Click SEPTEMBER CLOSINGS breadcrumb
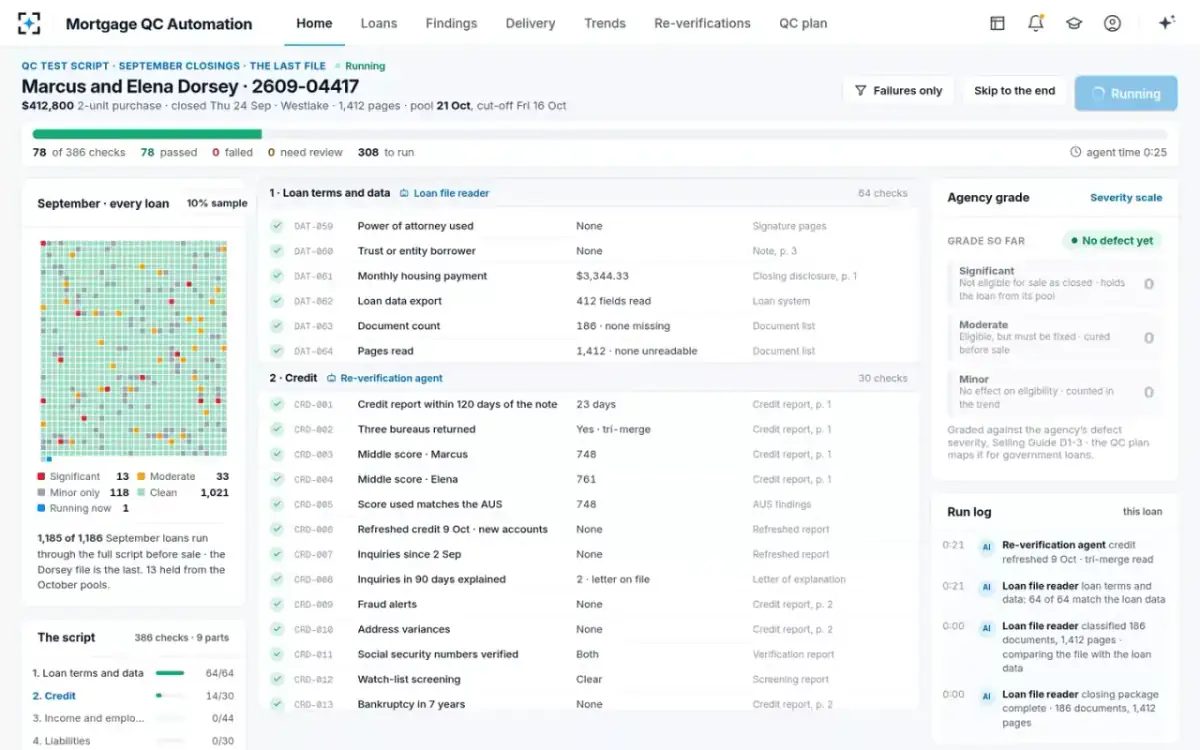 pyautogui.click(x=179, y=66)
